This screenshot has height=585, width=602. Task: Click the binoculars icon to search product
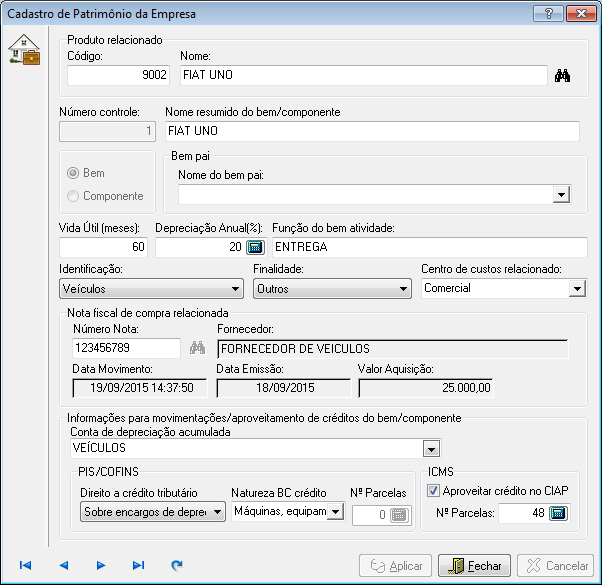562,75
